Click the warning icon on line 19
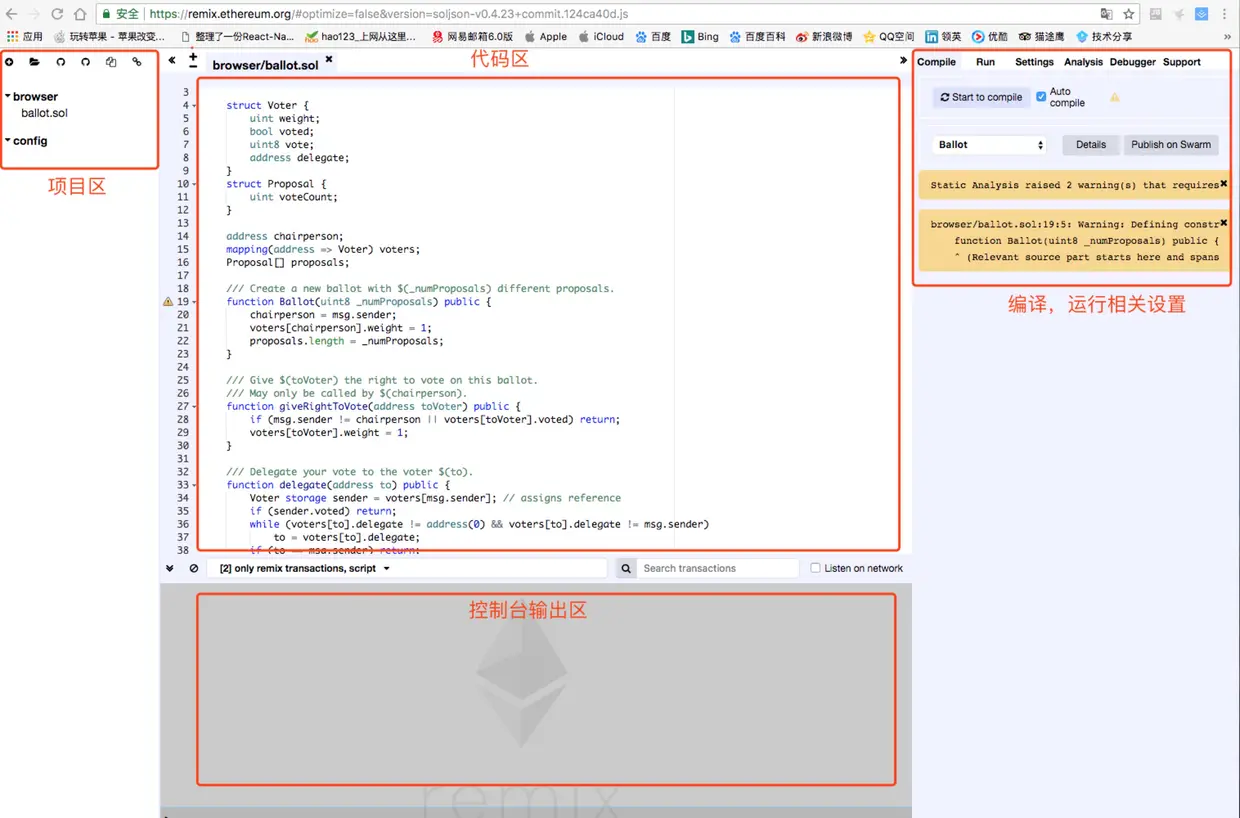The width and height of the screenshot is (1240, 818). pyautogui.click(x=168, y=301)
